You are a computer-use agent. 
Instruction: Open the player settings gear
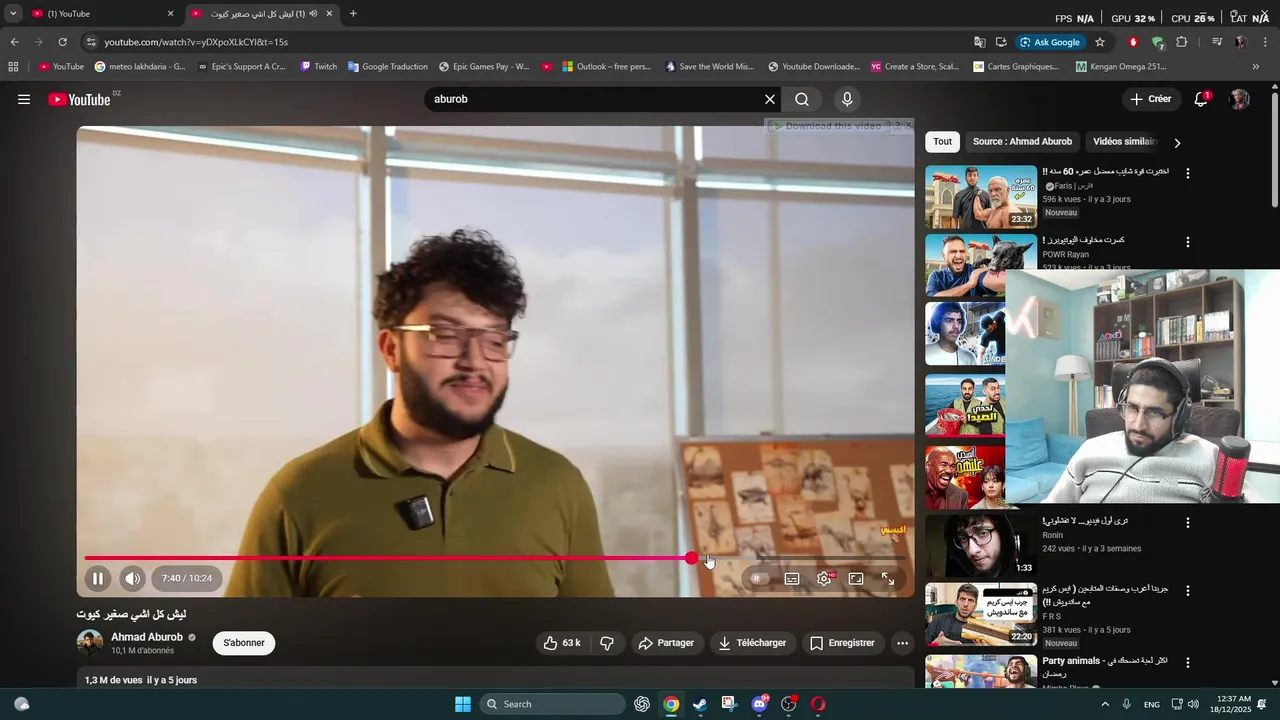(824, 578)
